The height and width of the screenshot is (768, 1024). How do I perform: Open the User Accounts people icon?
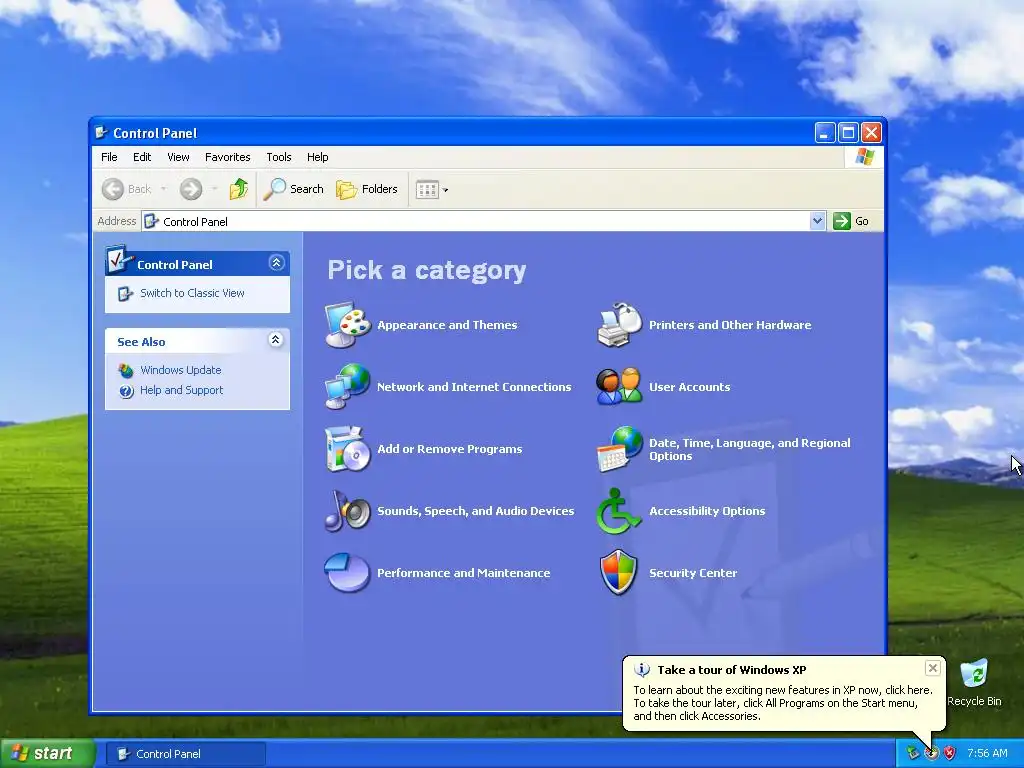click(619, 387)
